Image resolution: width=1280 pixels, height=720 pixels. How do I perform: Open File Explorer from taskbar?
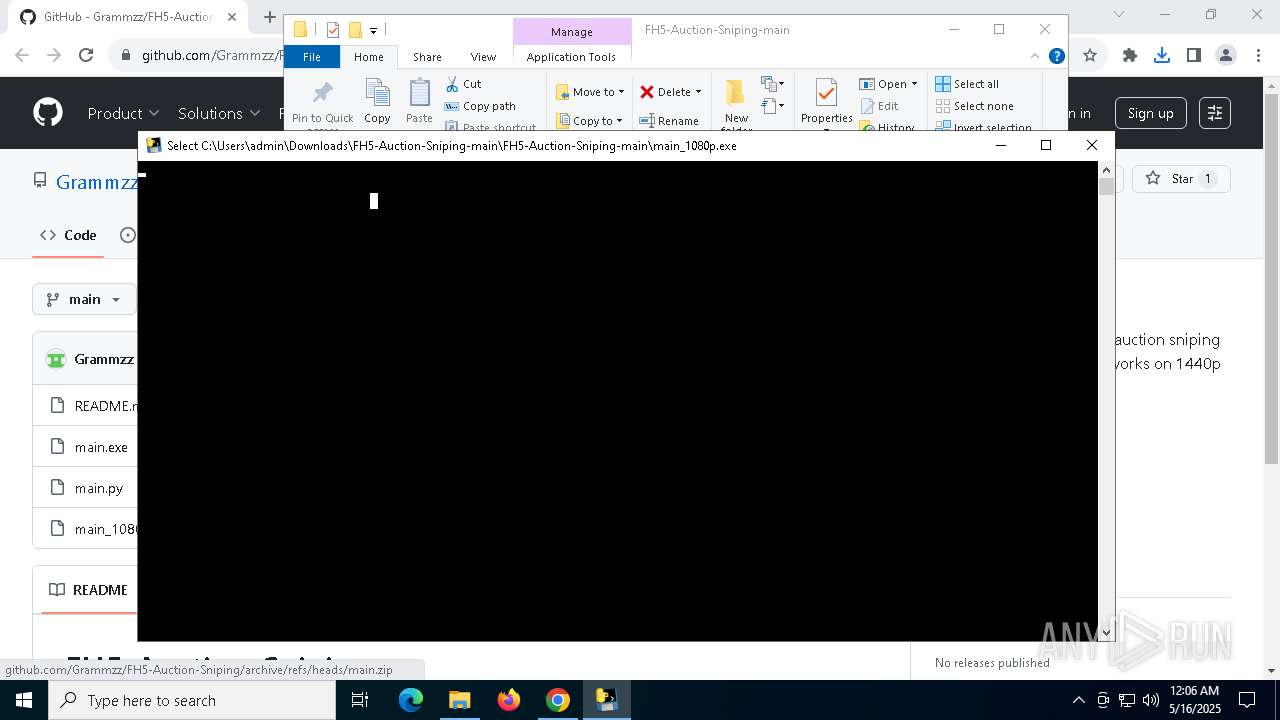pos(460,700)
